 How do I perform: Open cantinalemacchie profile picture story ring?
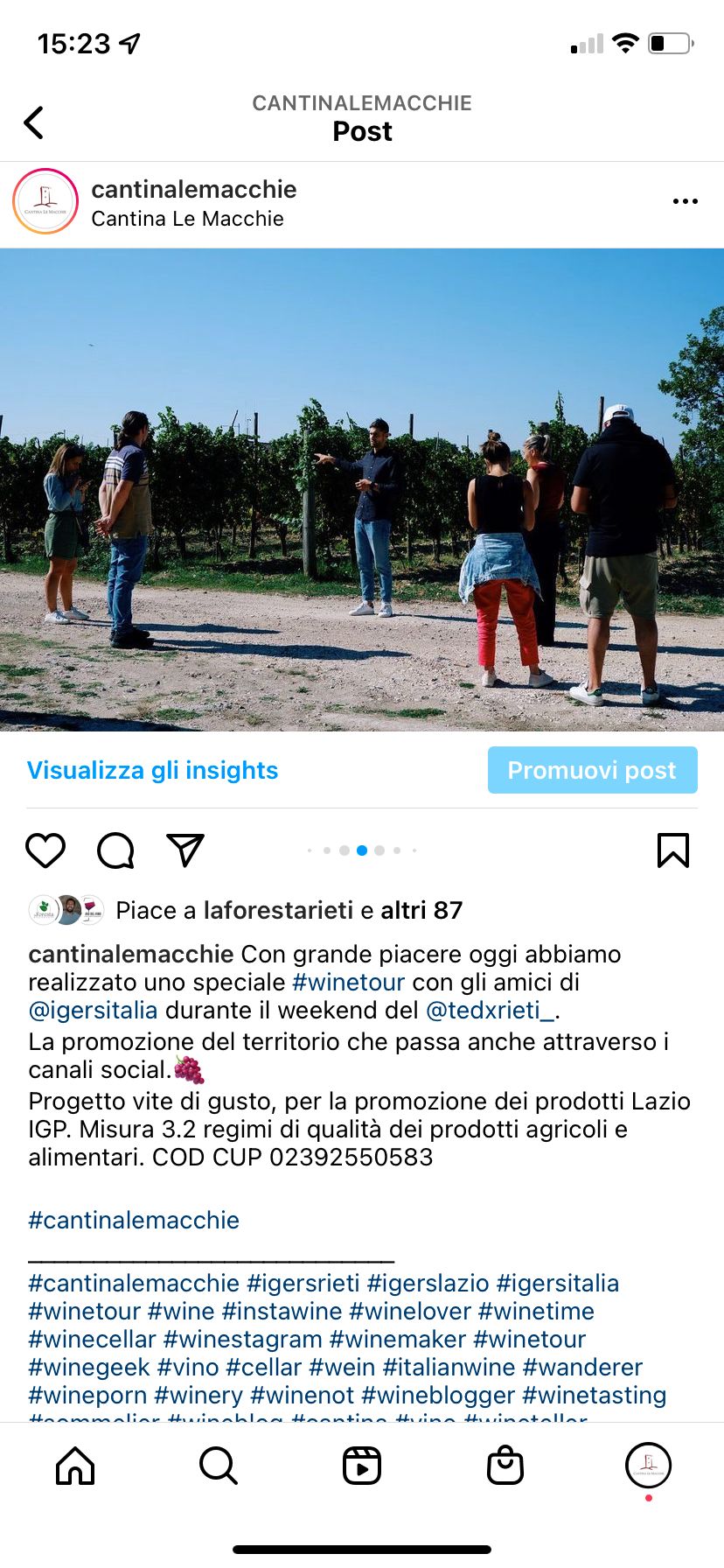pos(45,202)
